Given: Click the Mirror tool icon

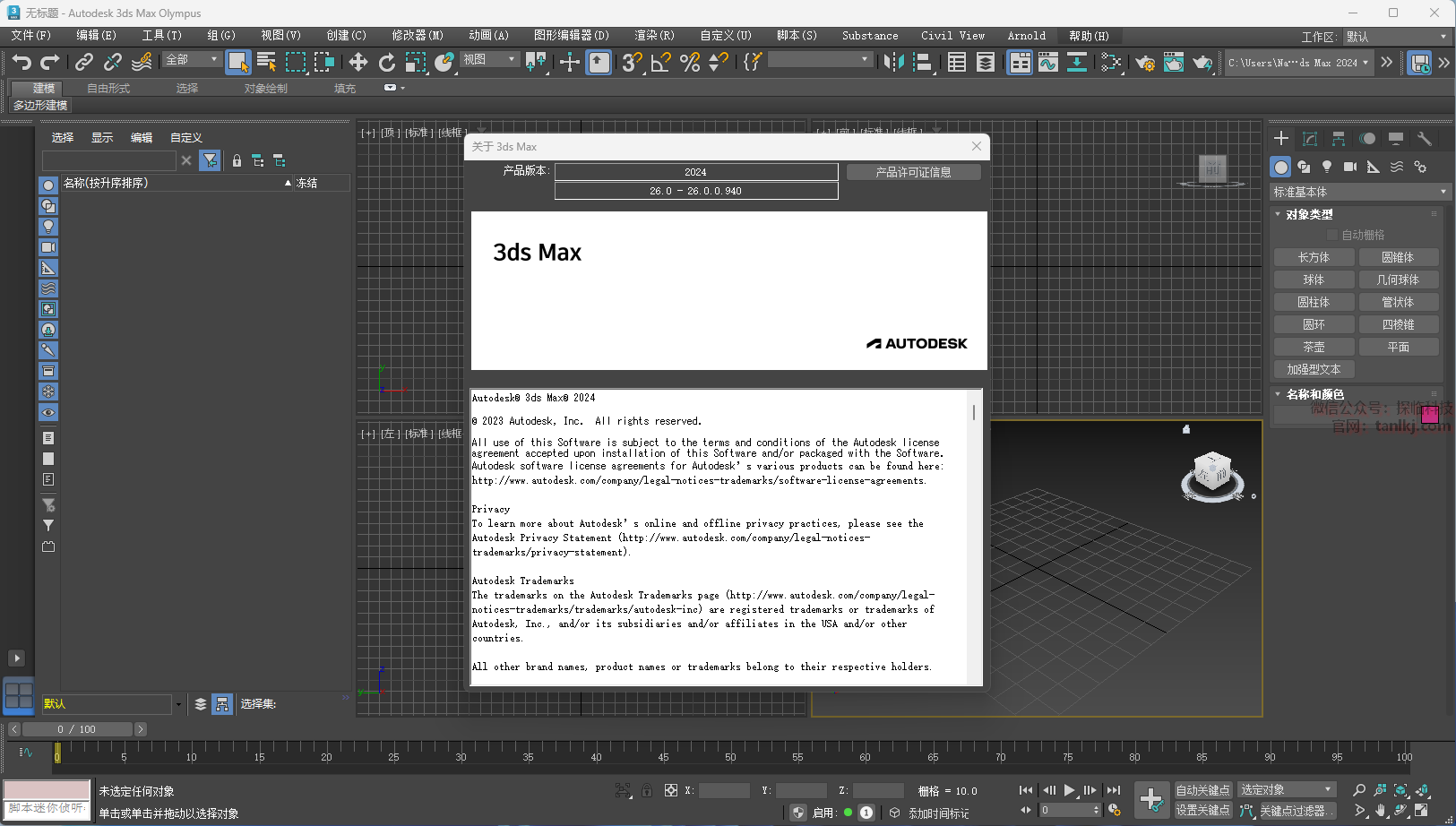Looking at the screenshot, I should click(x=893, y=62).
